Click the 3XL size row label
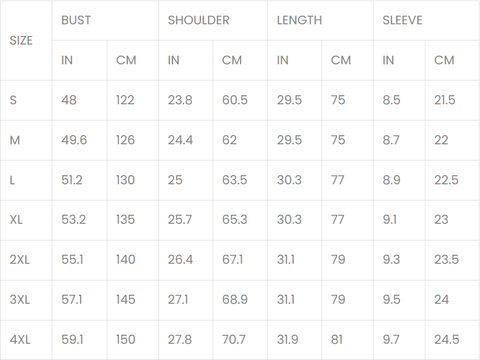 19,300
